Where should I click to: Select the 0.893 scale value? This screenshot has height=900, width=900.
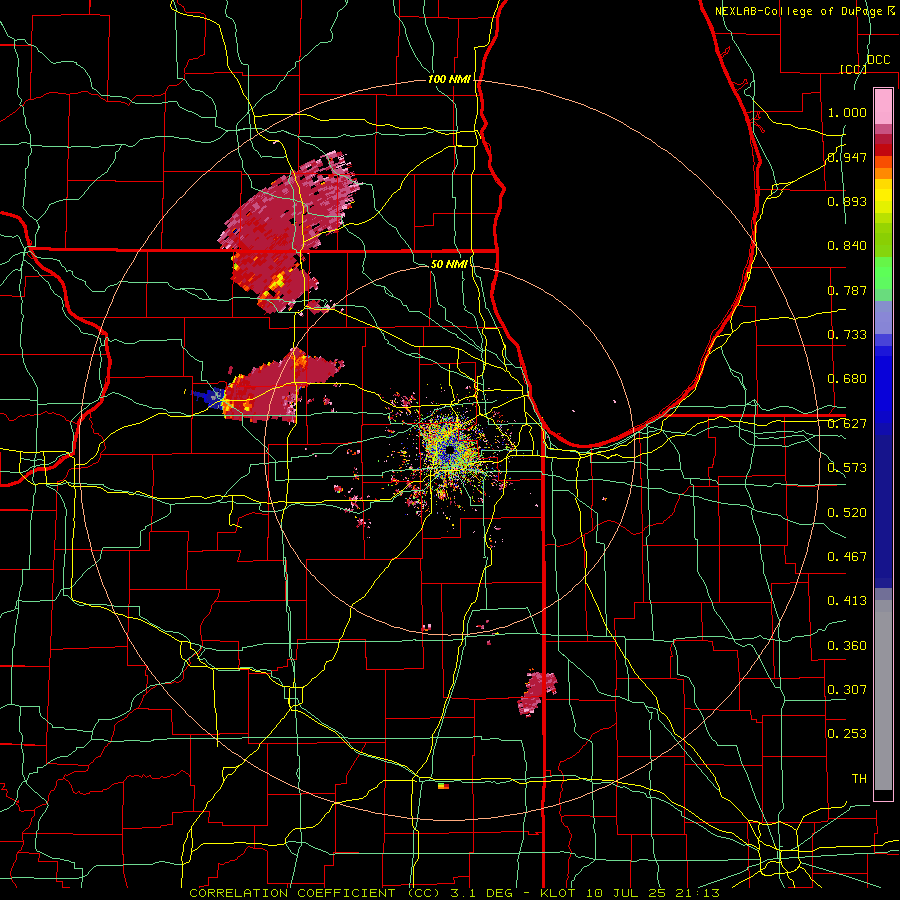[847, 201]
